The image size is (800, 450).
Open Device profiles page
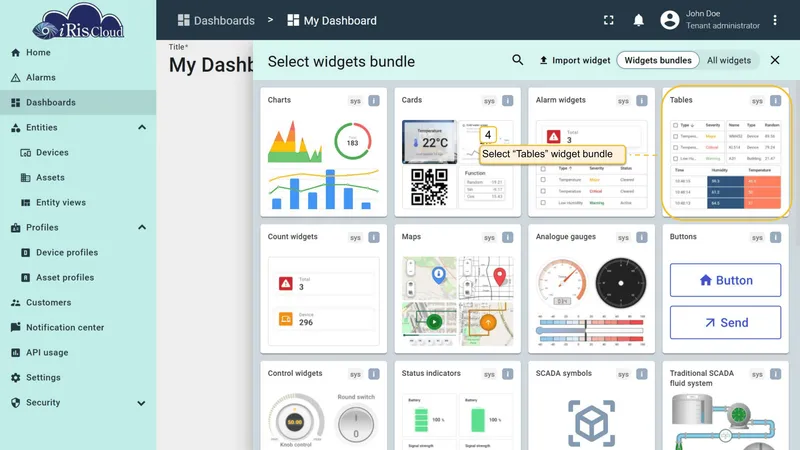click(78, 253)
